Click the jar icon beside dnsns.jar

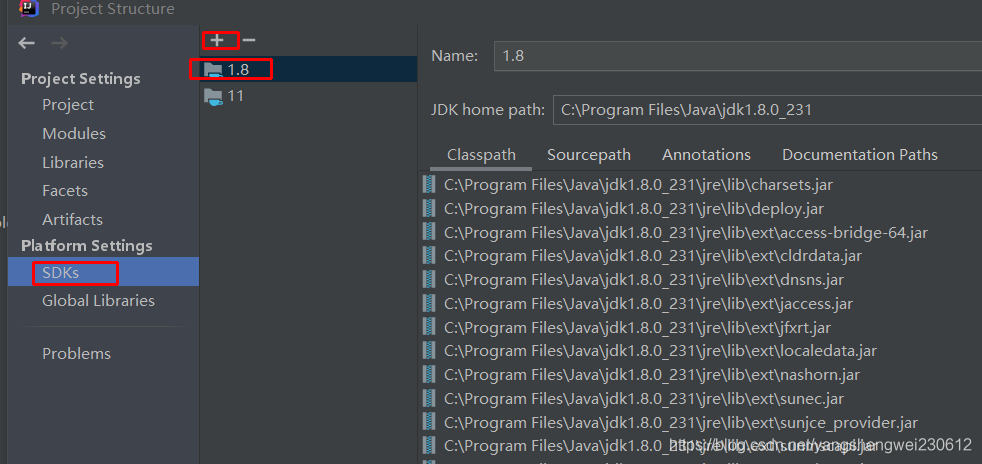pyautogui.click(x=429, y=279)
